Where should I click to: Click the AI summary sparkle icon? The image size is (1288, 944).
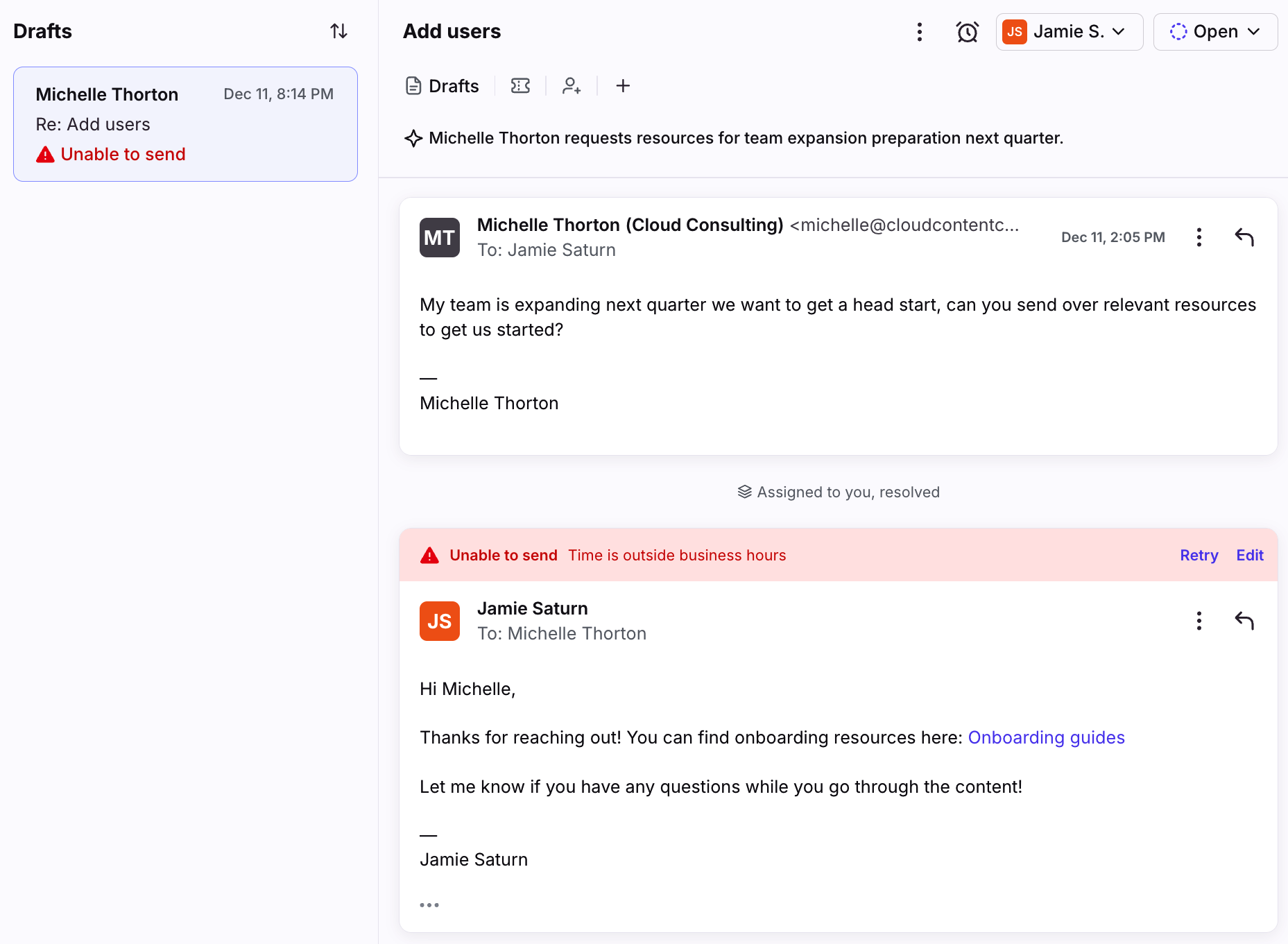[413, 139]
